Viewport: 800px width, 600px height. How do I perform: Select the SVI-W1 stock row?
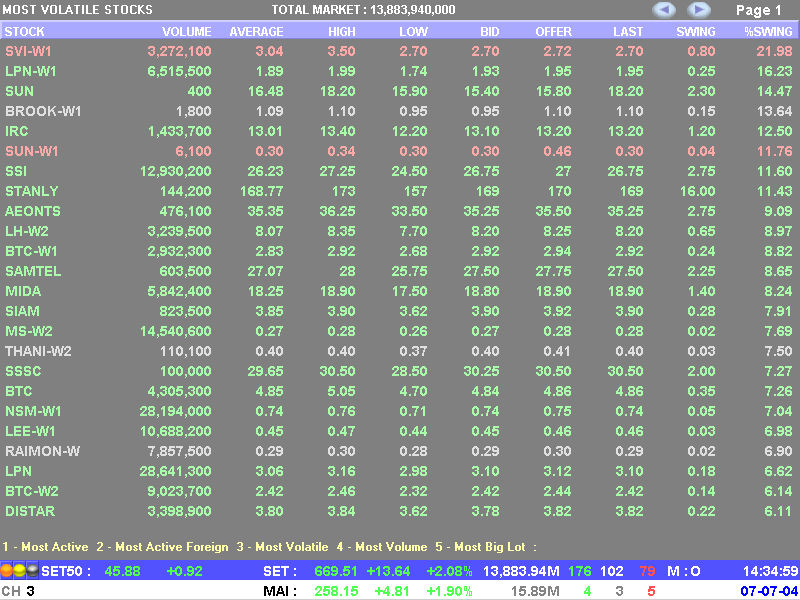[x=400, y=52]
